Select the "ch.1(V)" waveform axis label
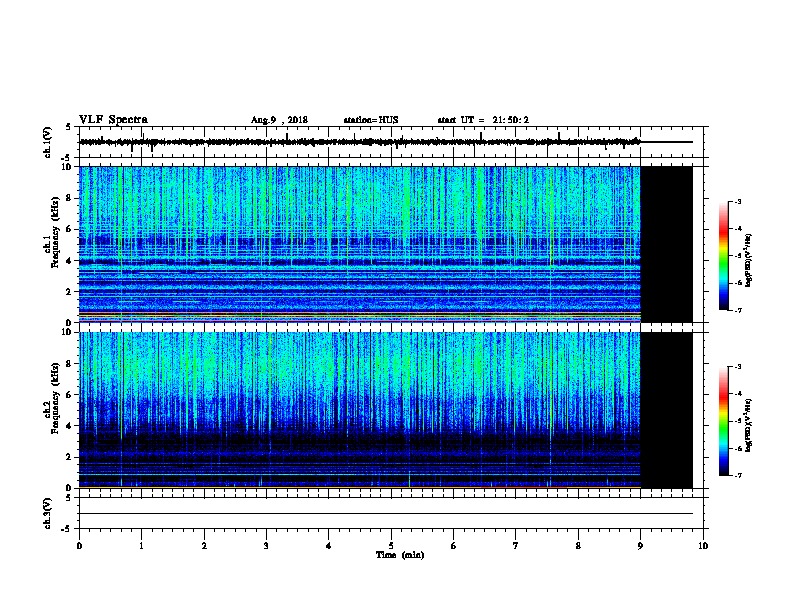Screen dimensions: 792x612 tap(48, 142)
